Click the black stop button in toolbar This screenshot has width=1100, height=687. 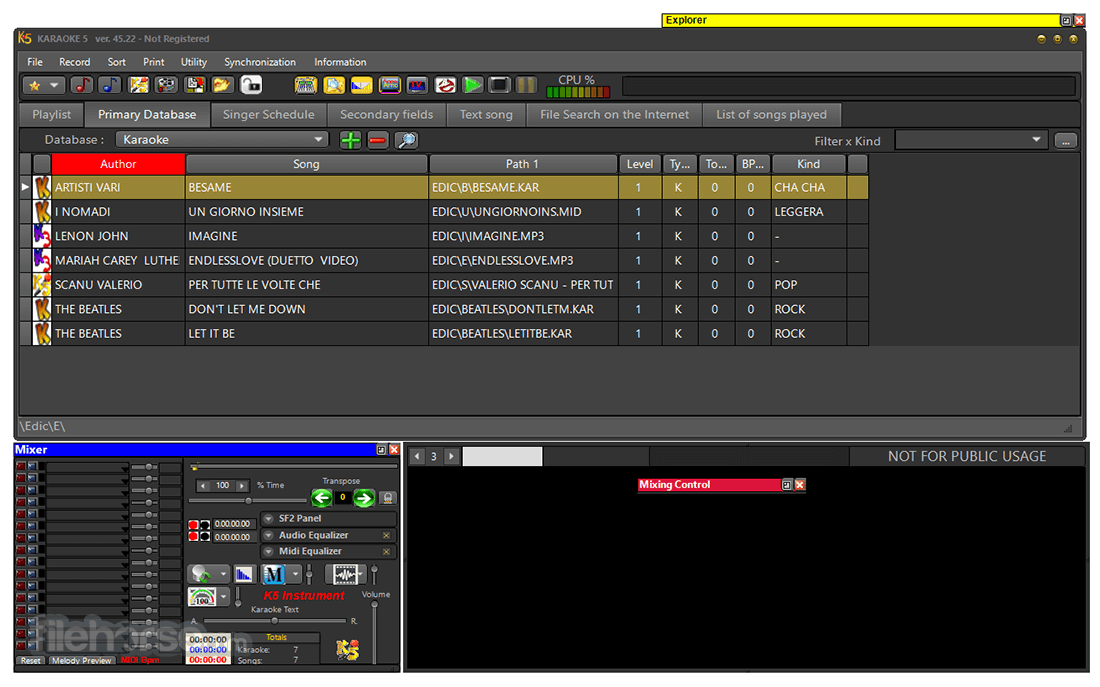(499, 86)
